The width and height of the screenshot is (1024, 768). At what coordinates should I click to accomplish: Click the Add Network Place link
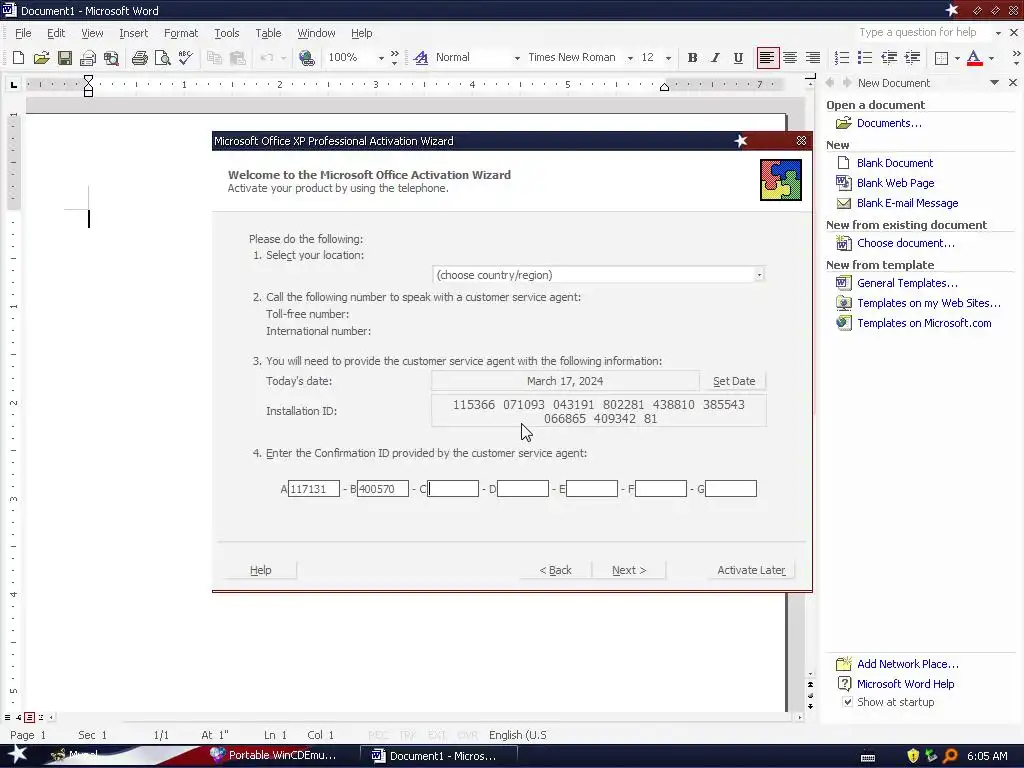coord(908,664)
